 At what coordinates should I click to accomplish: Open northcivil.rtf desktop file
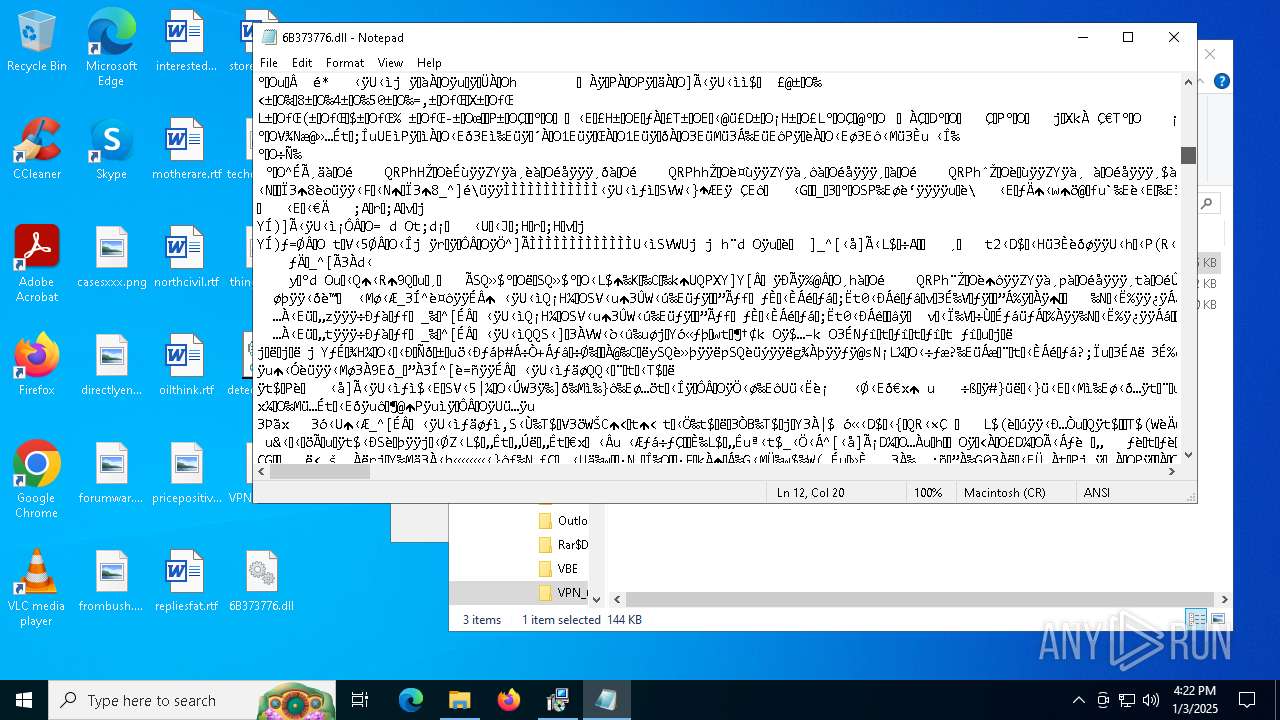click(x=186, y=258)
